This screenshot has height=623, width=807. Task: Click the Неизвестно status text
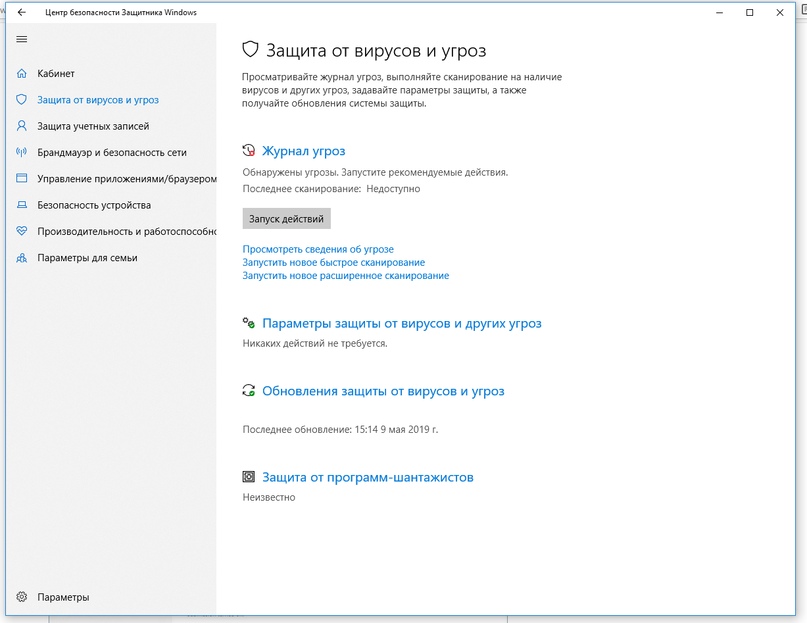coord(269,497)
